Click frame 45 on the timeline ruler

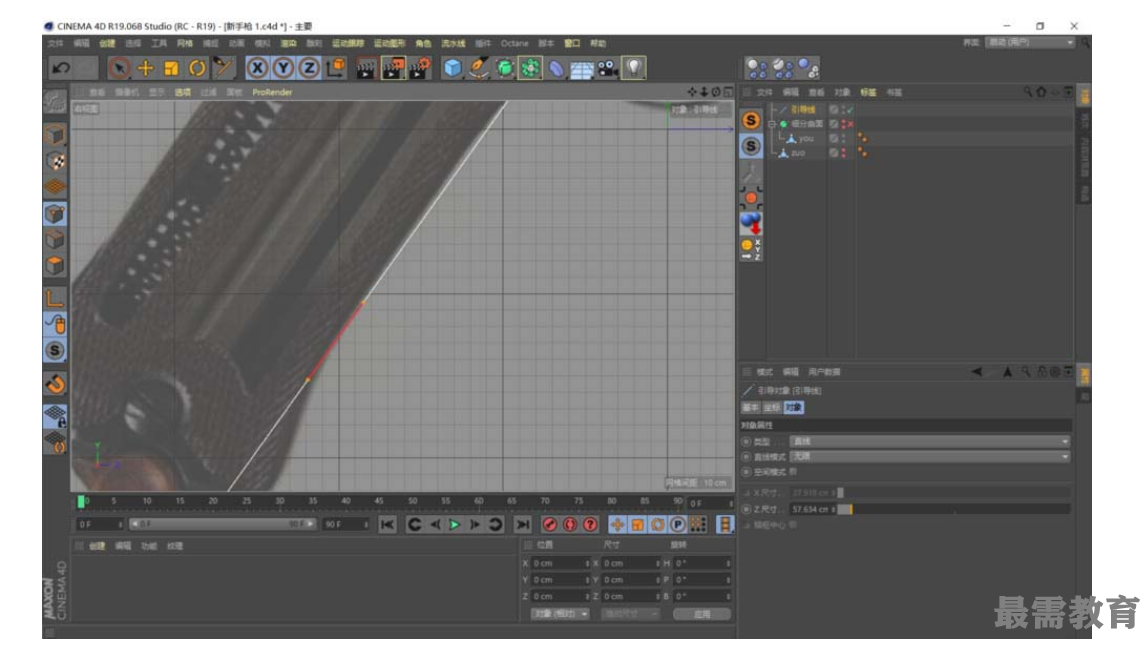point(379,501)
